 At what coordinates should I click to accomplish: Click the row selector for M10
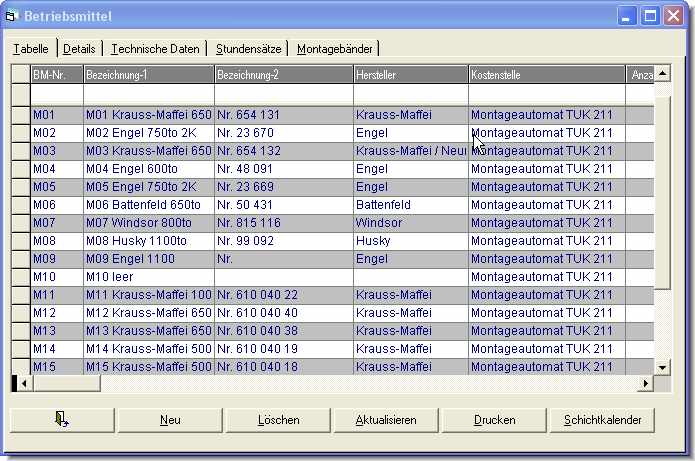[21, 277]
